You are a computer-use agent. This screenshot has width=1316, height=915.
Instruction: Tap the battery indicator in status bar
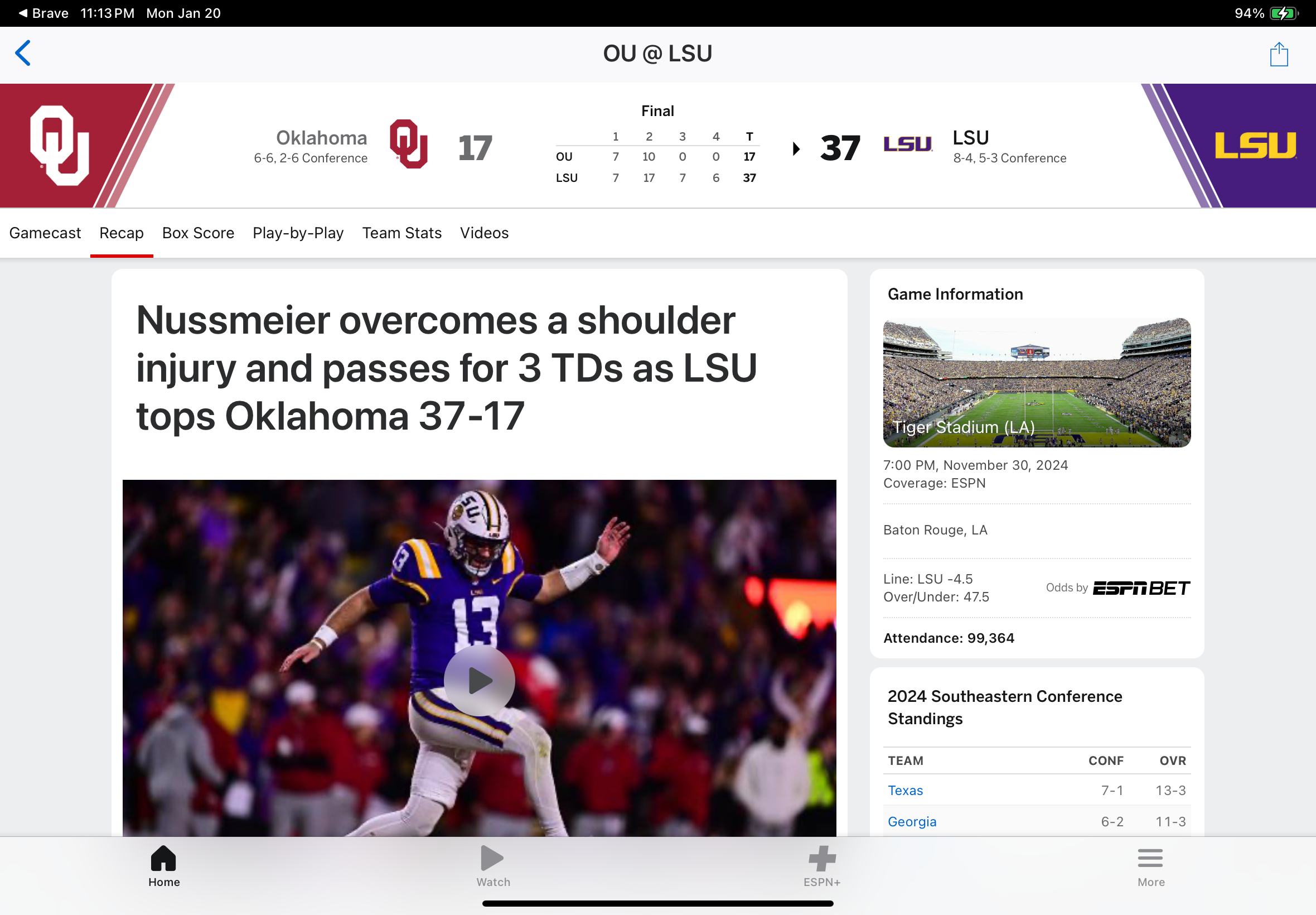coord(1284,13)
